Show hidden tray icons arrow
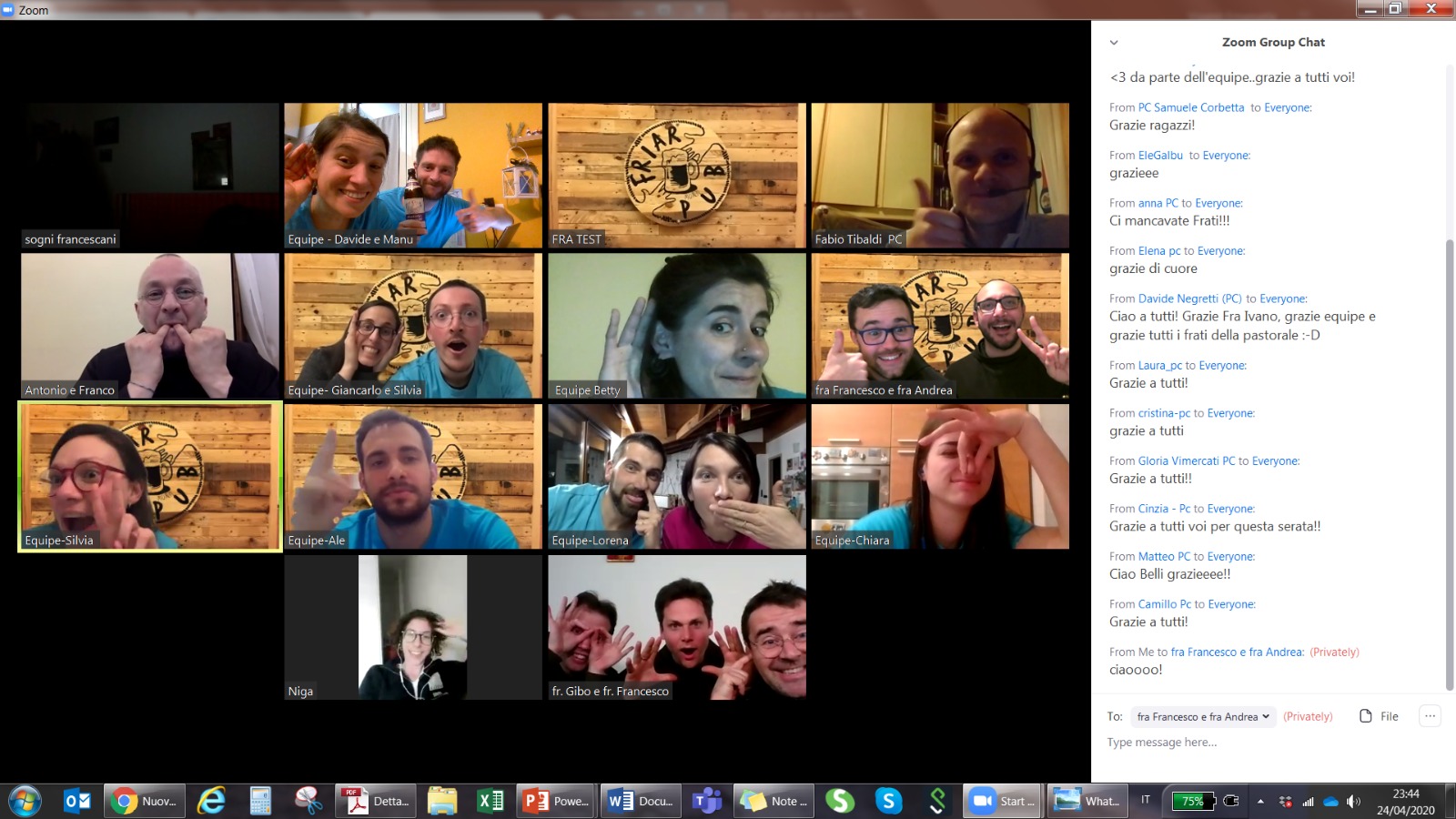Screen dimensions: 1456x819 1260,802
